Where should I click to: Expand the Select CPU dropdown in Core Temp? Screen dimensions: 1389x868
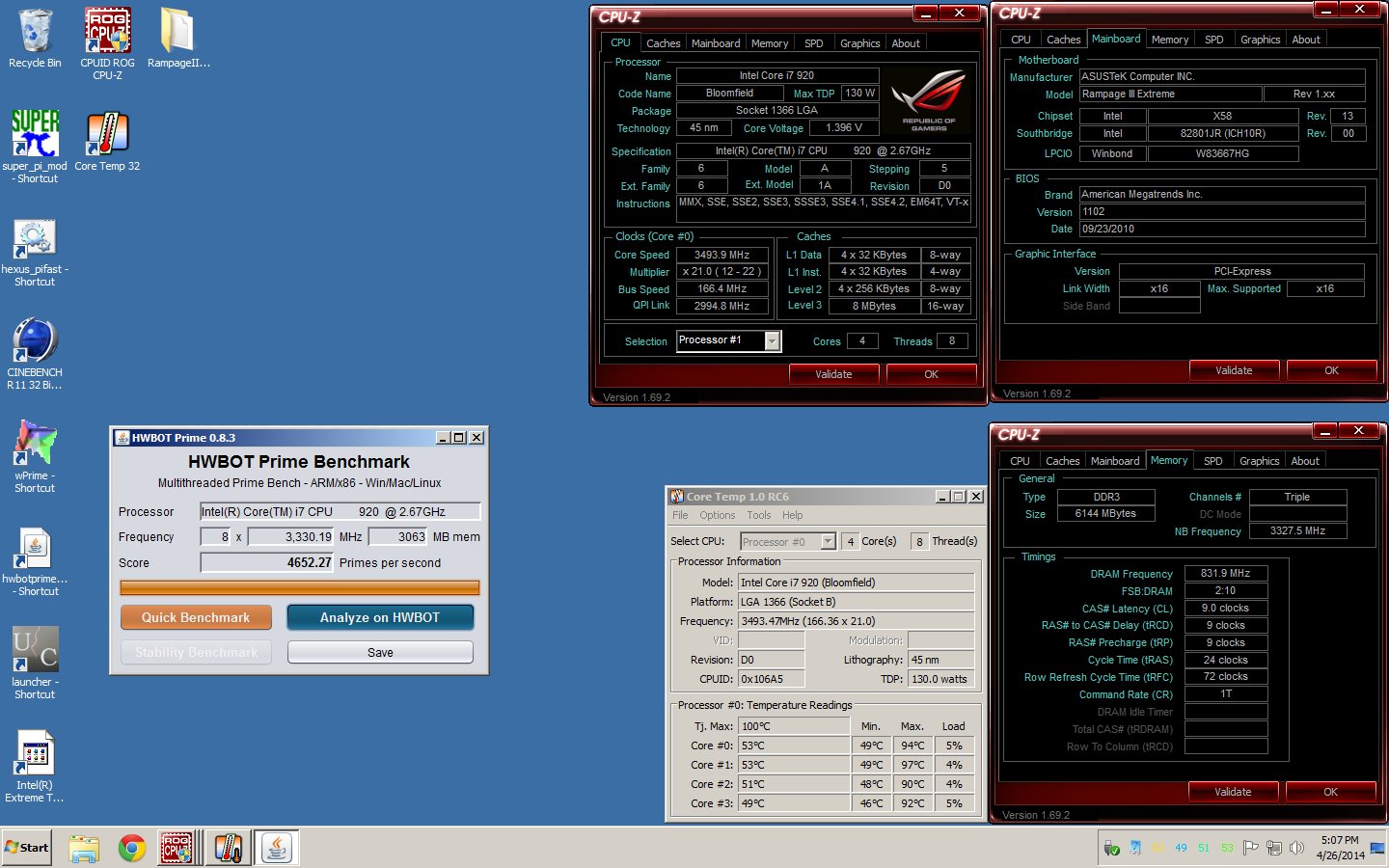828,541
